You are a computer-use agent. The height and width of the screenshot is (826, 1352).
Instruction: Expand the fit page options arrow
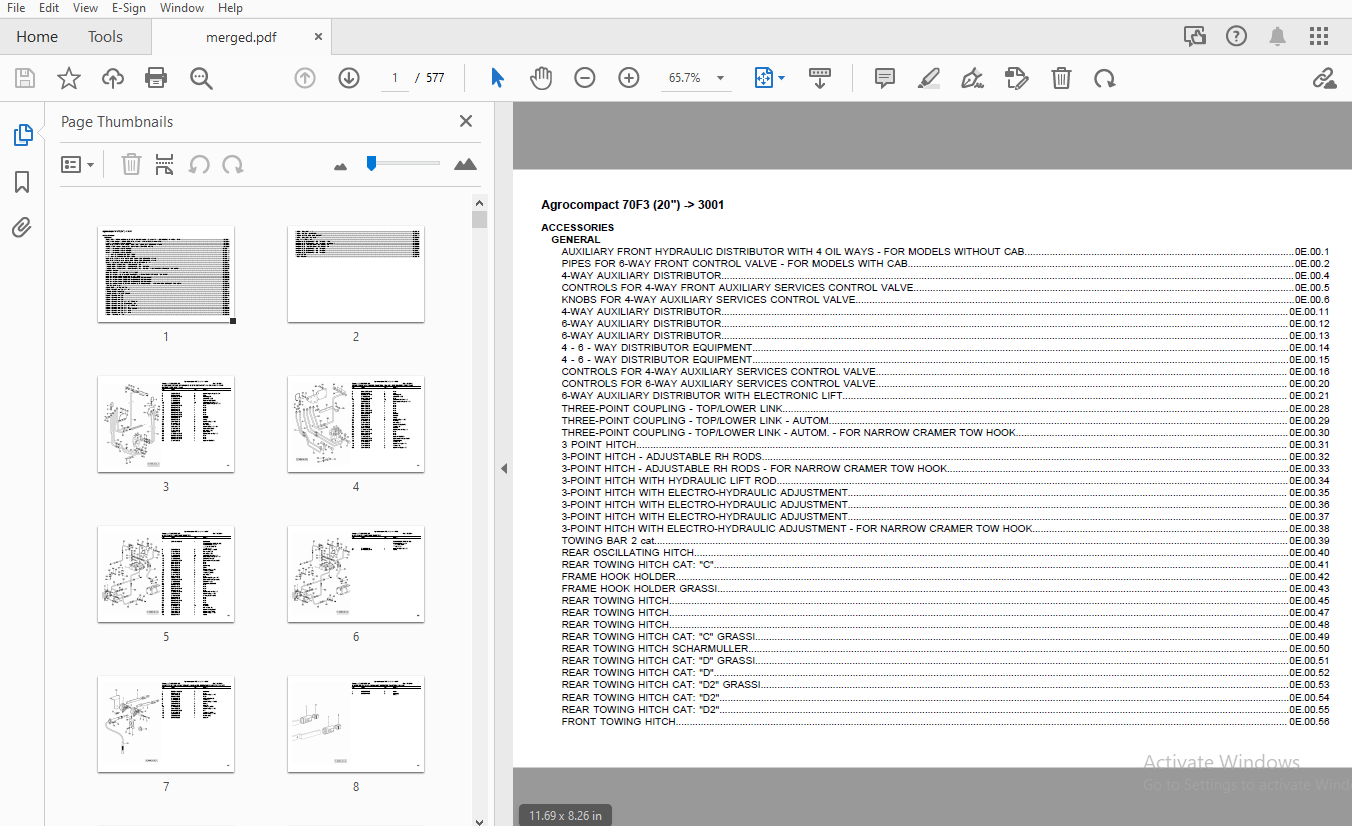[781, 78]
